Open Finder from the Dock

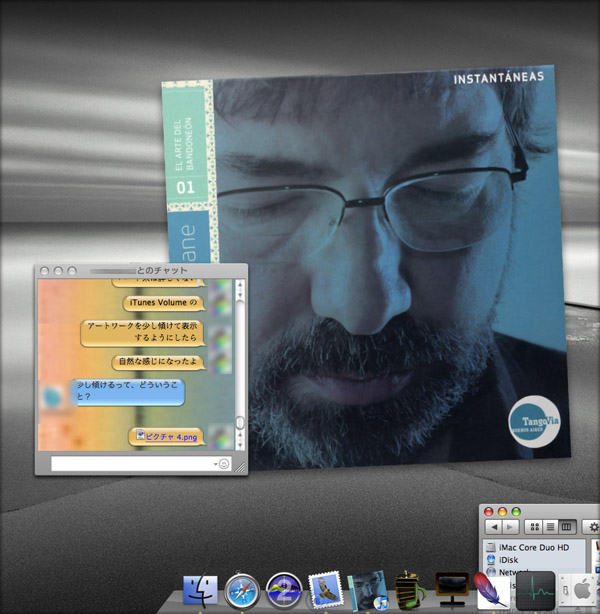click(x=200, y=591)
